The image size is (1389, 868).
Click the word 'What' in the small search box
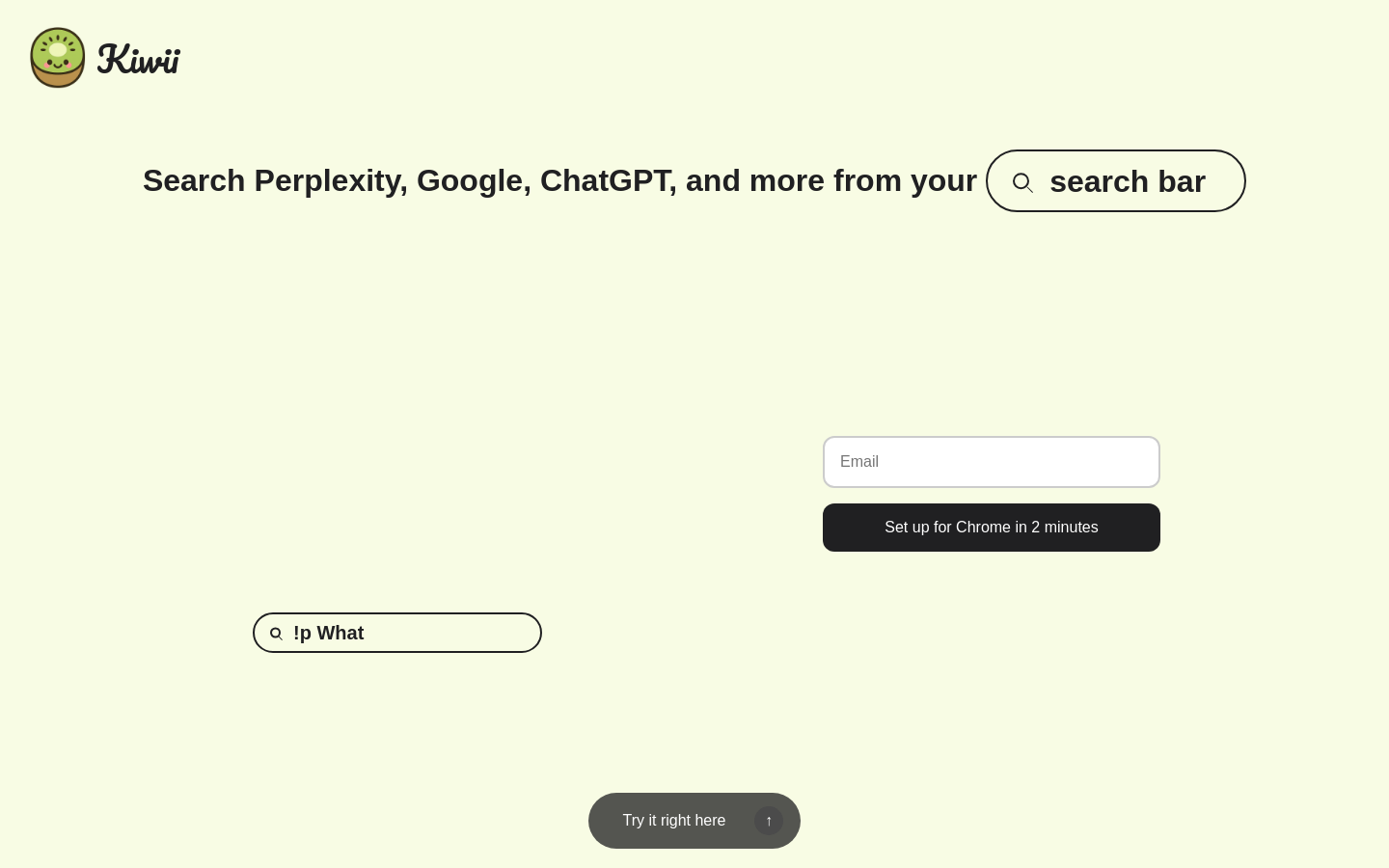[340, 633]
